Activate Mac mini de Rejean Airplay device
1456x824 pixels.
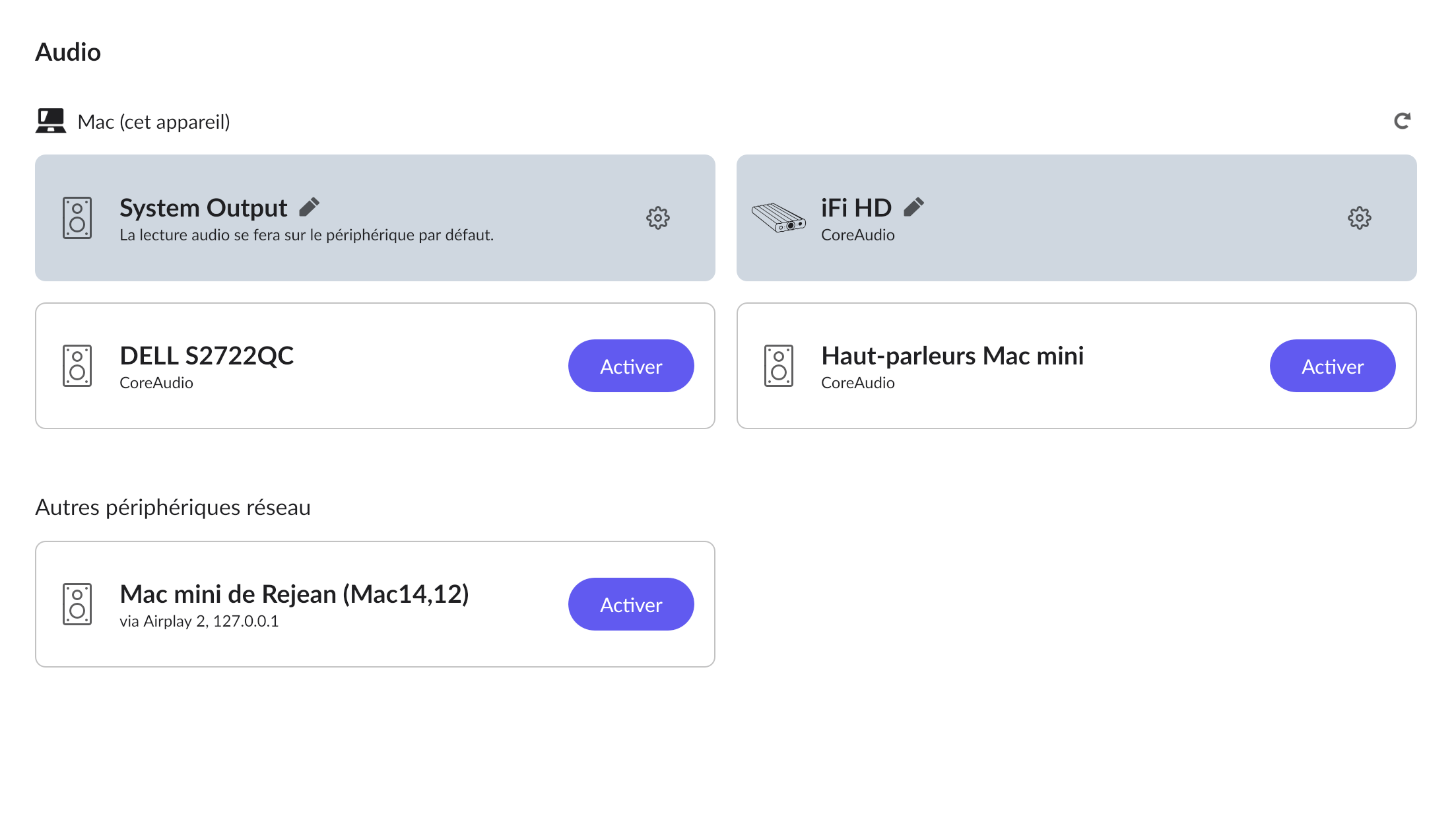(x=631, y=604)
